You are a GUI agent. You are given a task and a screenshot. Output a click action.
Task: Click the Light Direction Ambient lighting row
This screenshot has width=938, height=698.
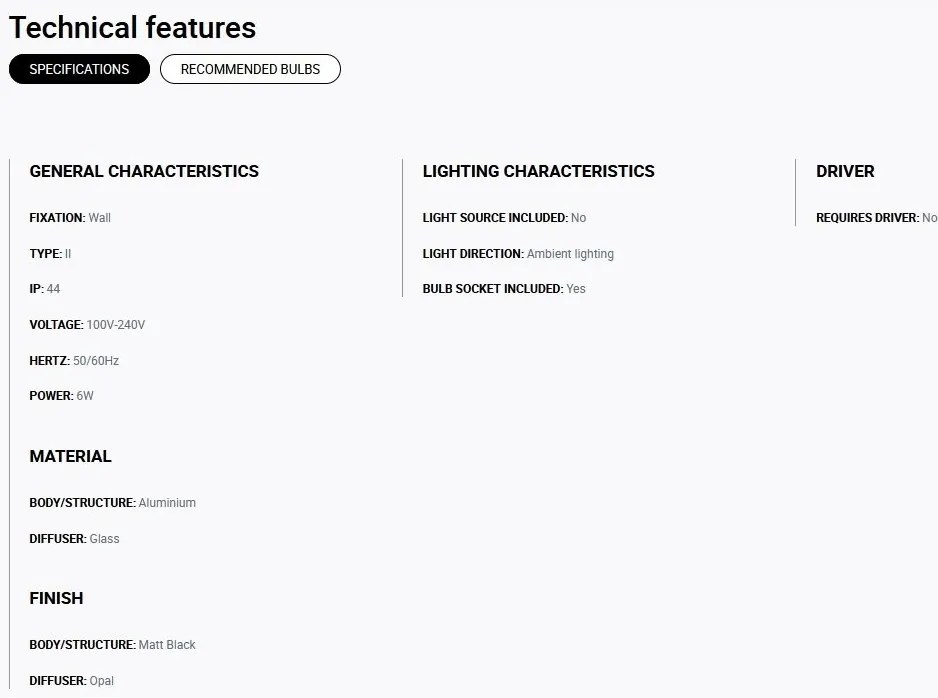pyautogui.click(x=518, y=254)
